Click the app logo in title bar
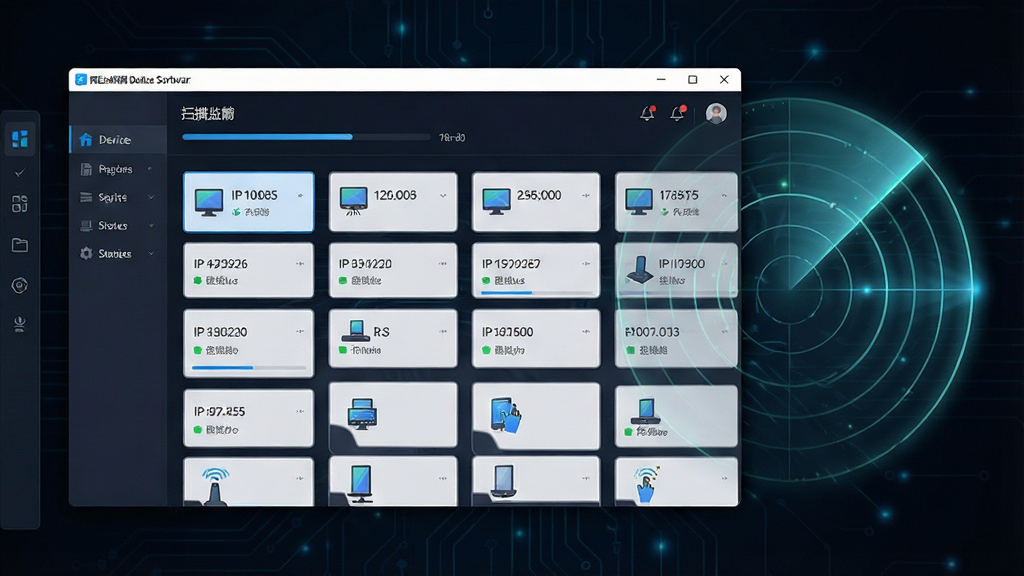Screen dimensions: 1024x576 [x=80, y=80]
